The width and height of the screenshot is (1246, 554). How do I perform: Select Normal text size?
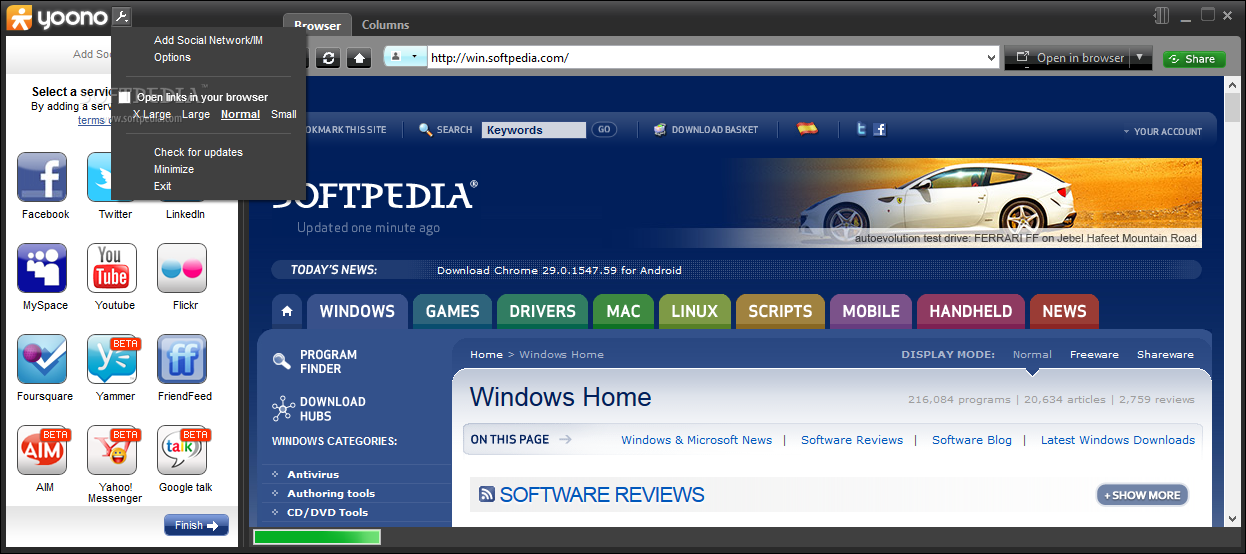click(240, 114)
